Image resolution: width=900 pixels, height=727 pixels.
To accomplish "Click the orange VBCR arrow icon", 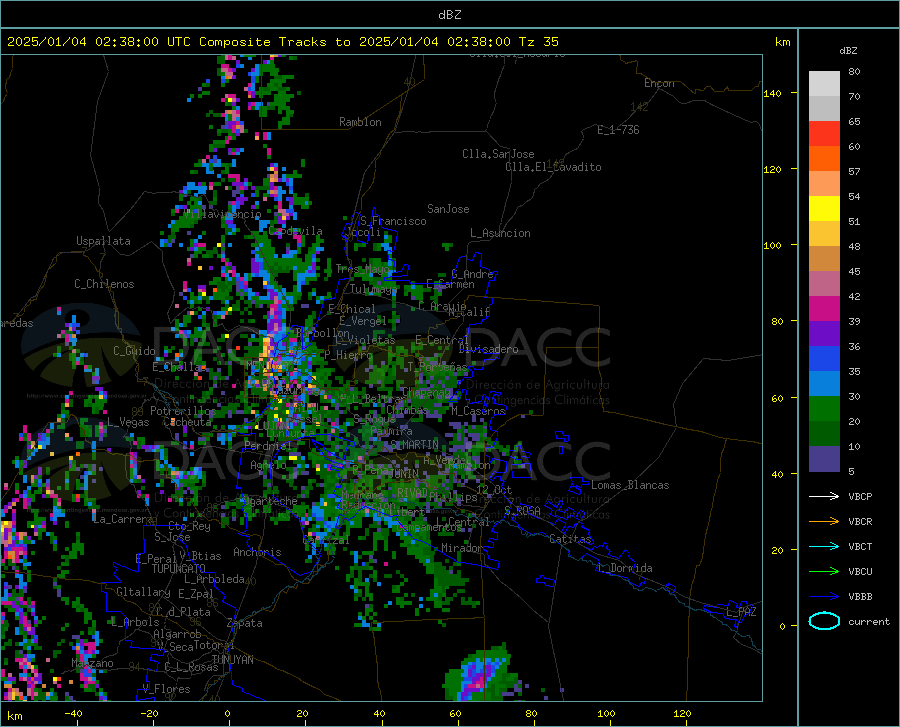I will [x=824, y=521].
